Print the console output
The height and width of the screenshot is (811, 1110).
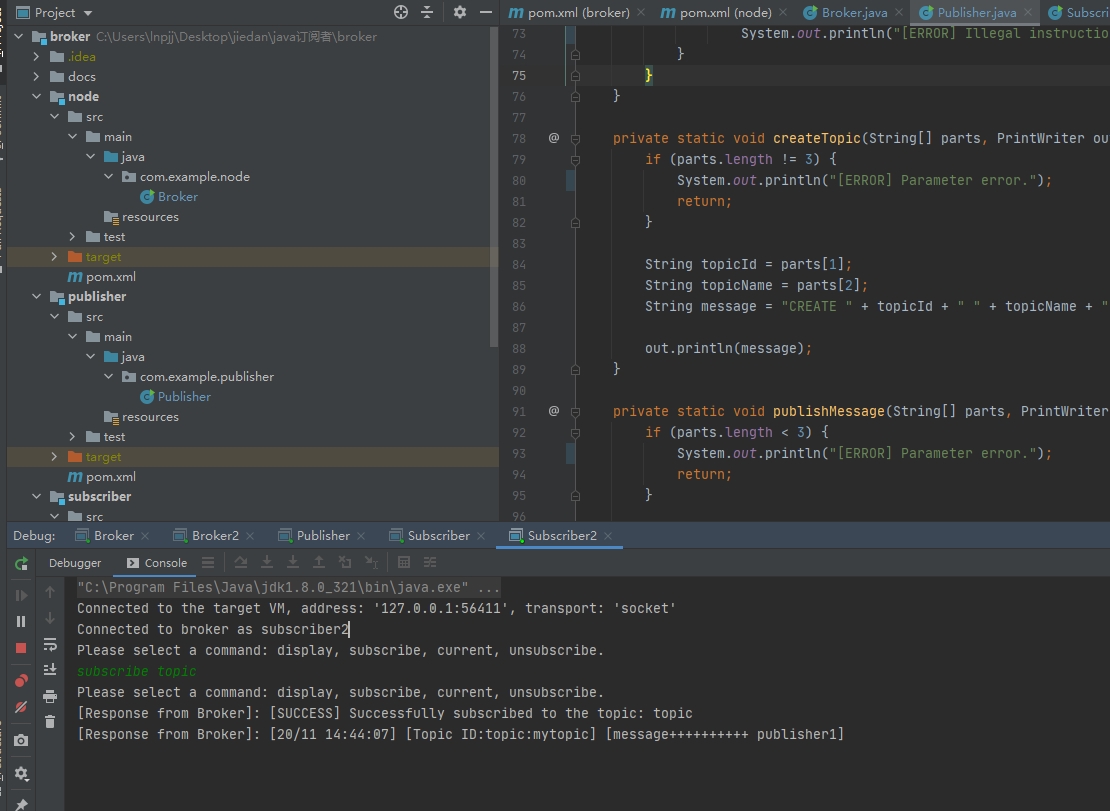(50, 696)
